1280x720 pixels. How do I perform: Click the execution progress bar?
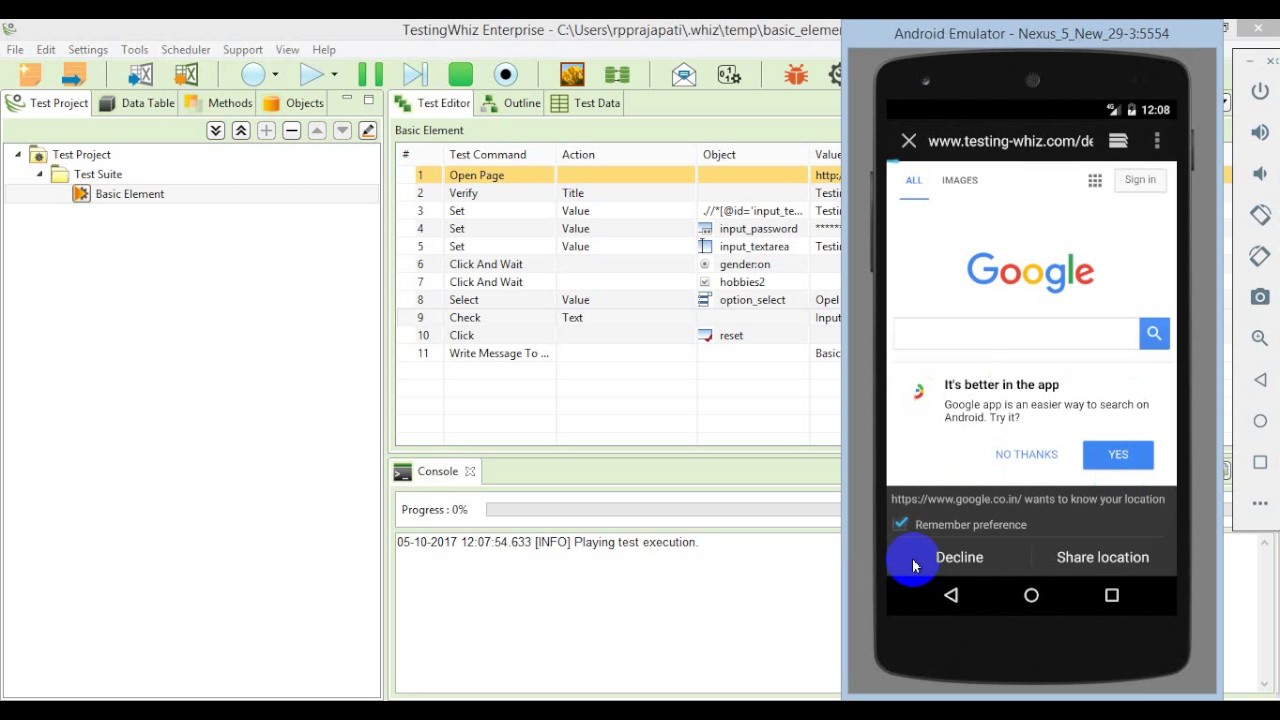[664, 510]
